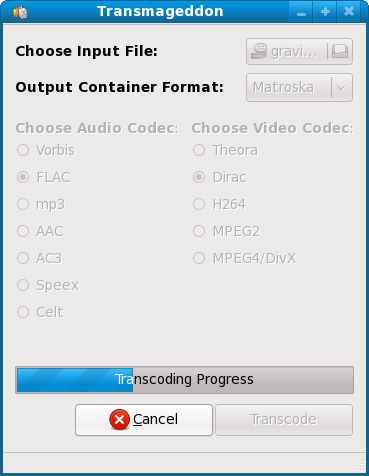Click the Transcoding Progress bar

pyautogui.click(x=184, y=380)
